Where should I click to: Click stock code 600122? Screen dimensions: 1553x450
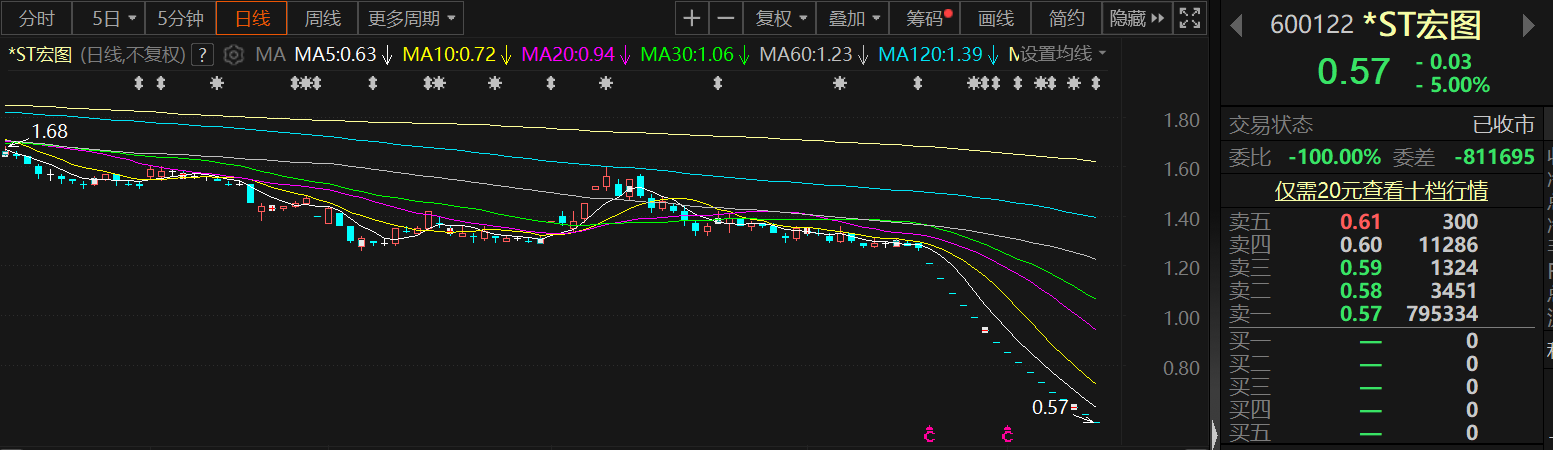pos(1312,24)
